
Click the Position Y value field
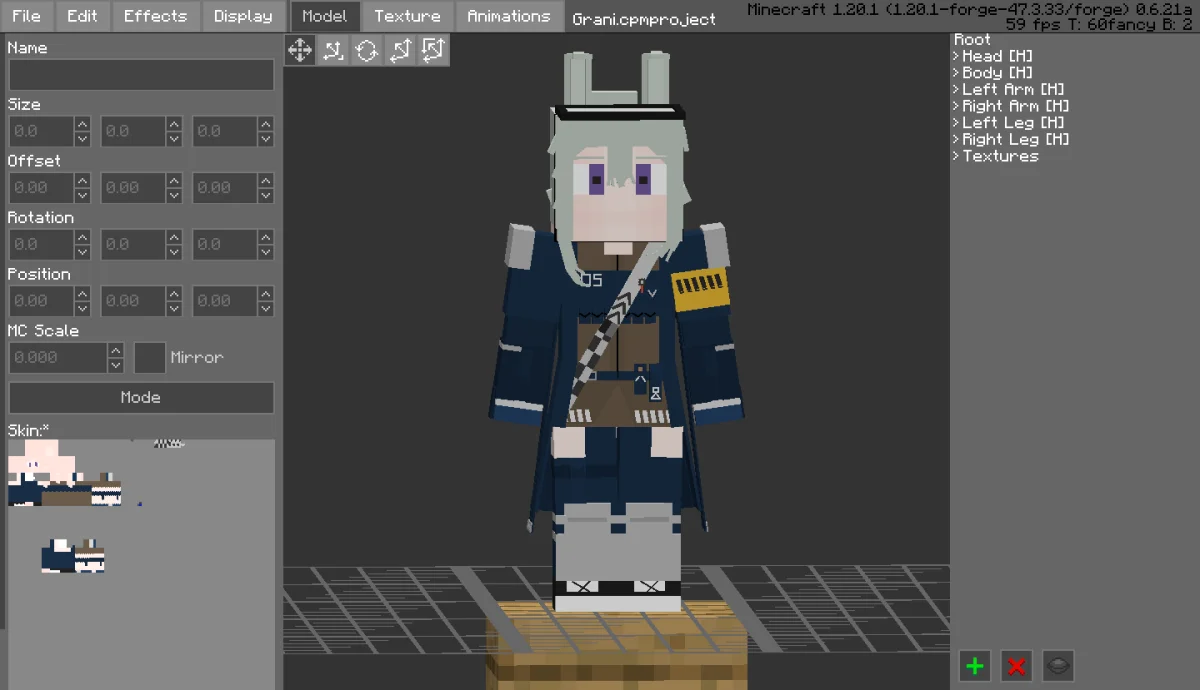pos(133,300)
